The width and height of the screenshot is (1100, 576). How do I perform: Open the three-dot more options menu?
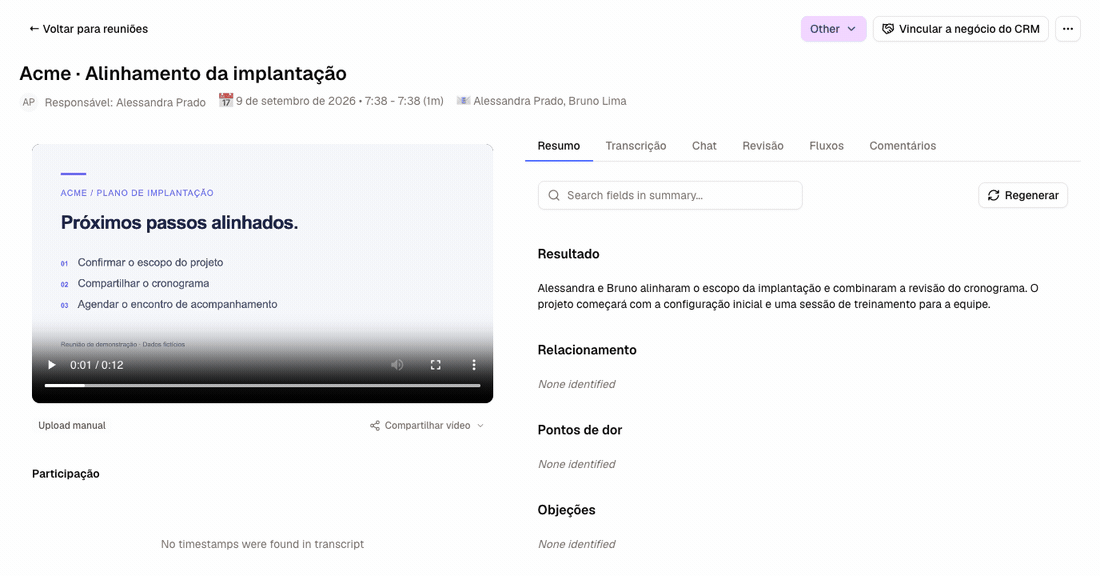(1068, 29)
